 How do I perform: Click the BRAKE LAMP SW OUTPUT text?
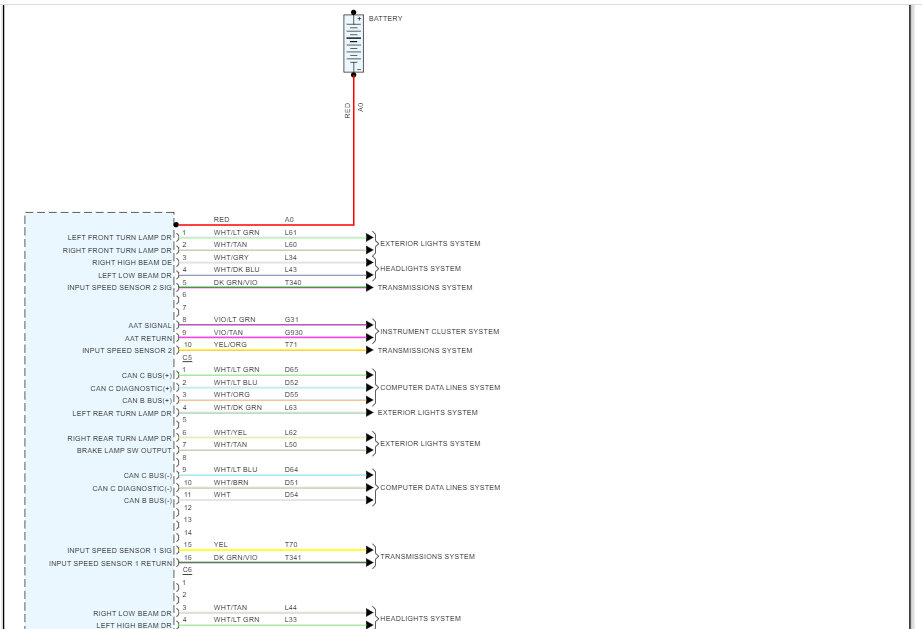pos(121,451)
